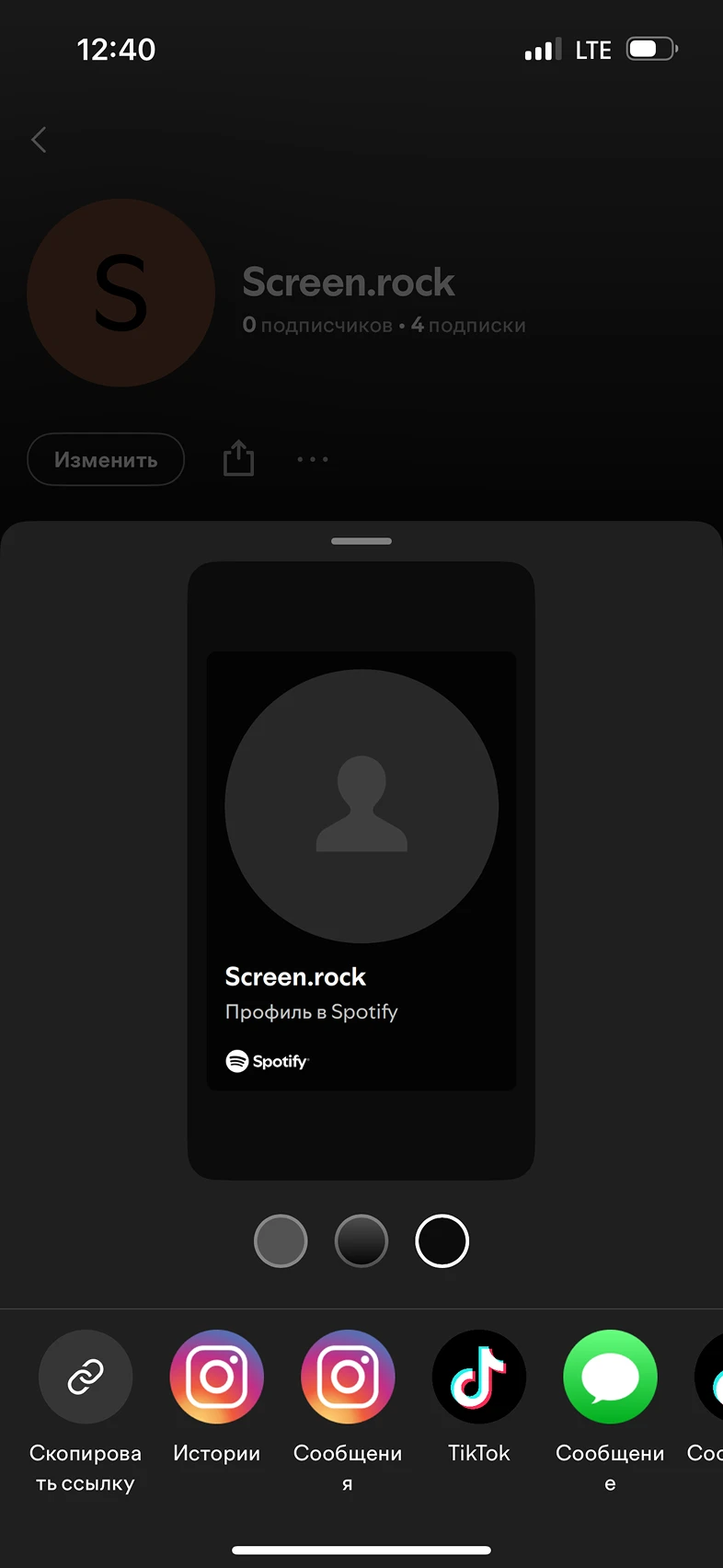Tap the 12:40 clock in status bar
Screen dimensions: 723x1568
116,49
